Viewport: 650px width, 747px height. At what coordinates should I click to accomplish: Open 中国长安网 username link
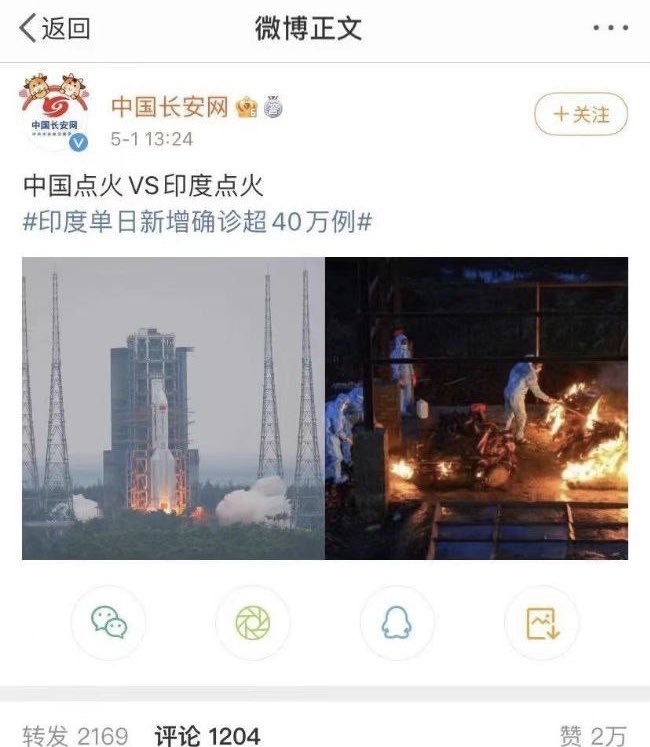(x=170, y=106)
